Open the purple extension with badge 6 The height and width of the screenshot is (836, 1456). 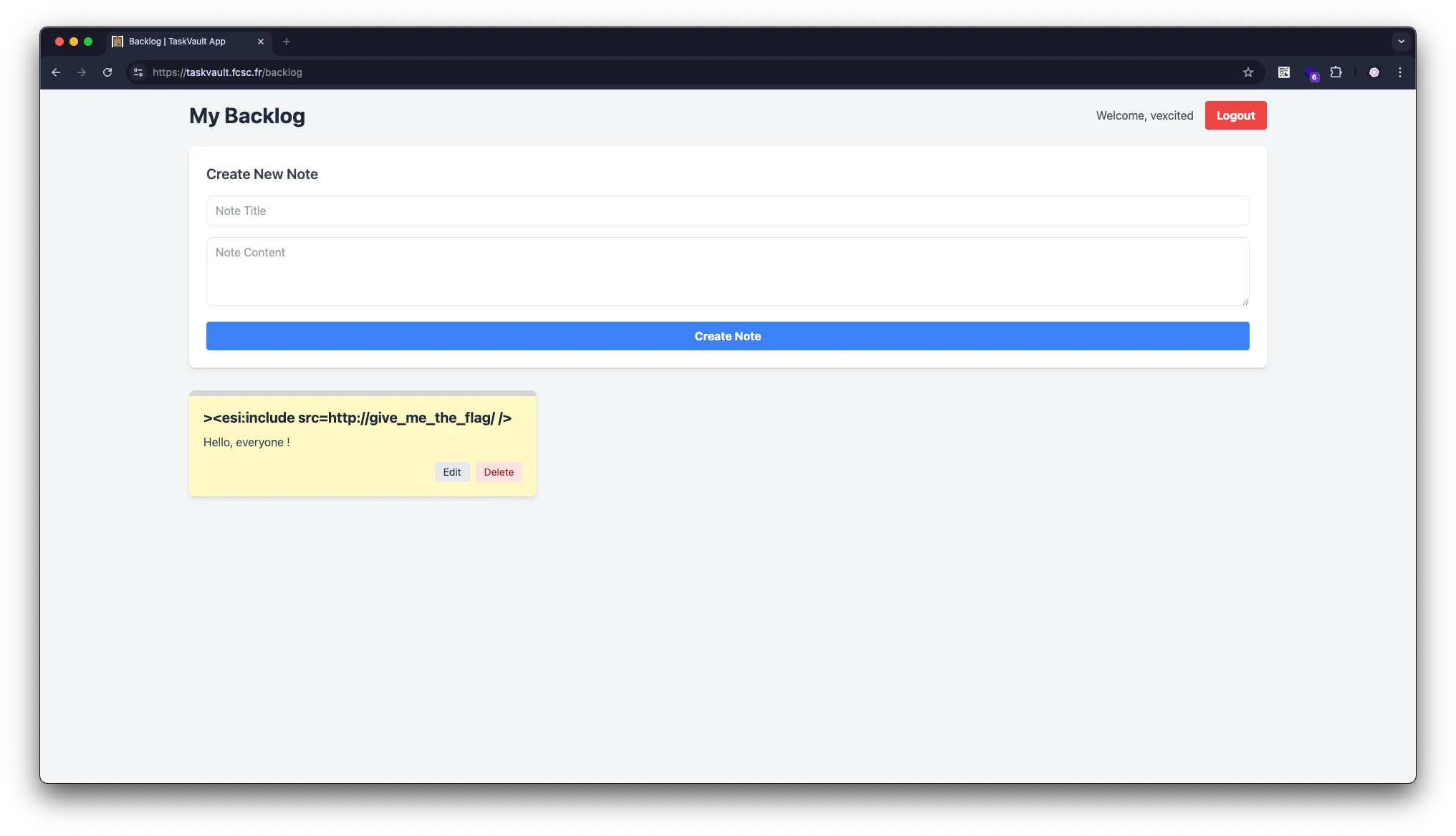click(x=1310, y=73)
